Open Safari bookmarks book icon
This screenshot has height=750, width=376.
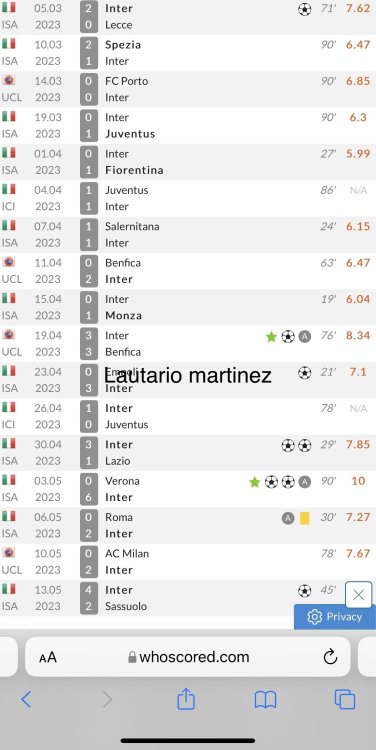[265, 700]
